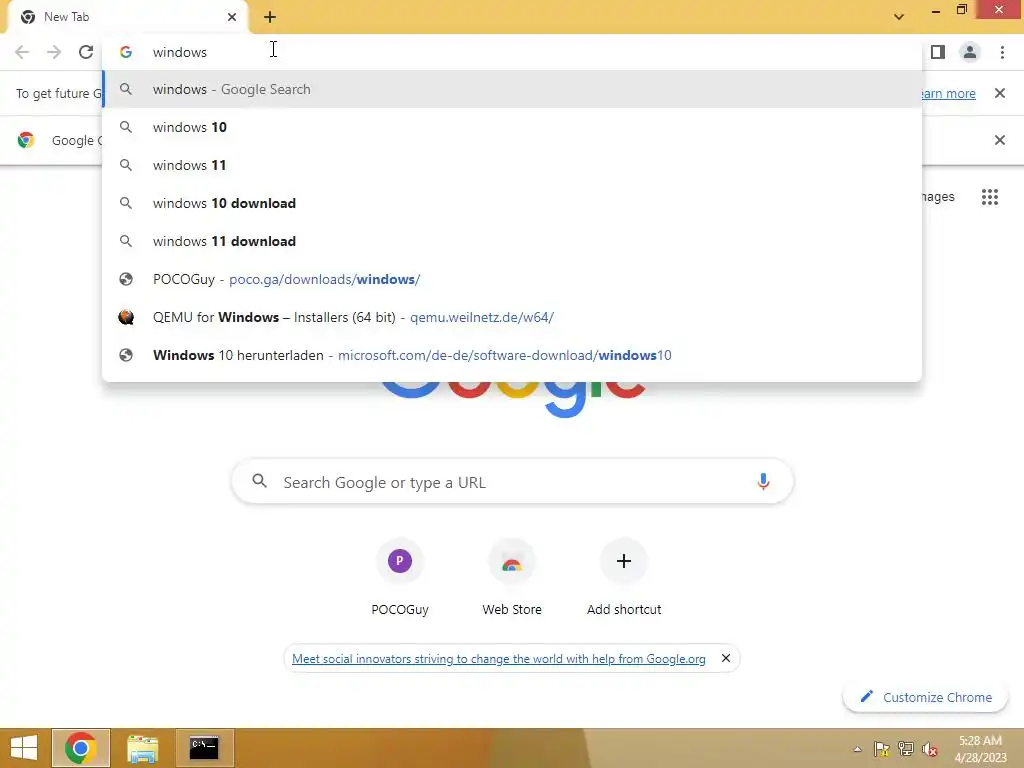Screen dimensions: 1024x768
Task: Open the Web Store shortcut
Action: [x=512, y=578]
